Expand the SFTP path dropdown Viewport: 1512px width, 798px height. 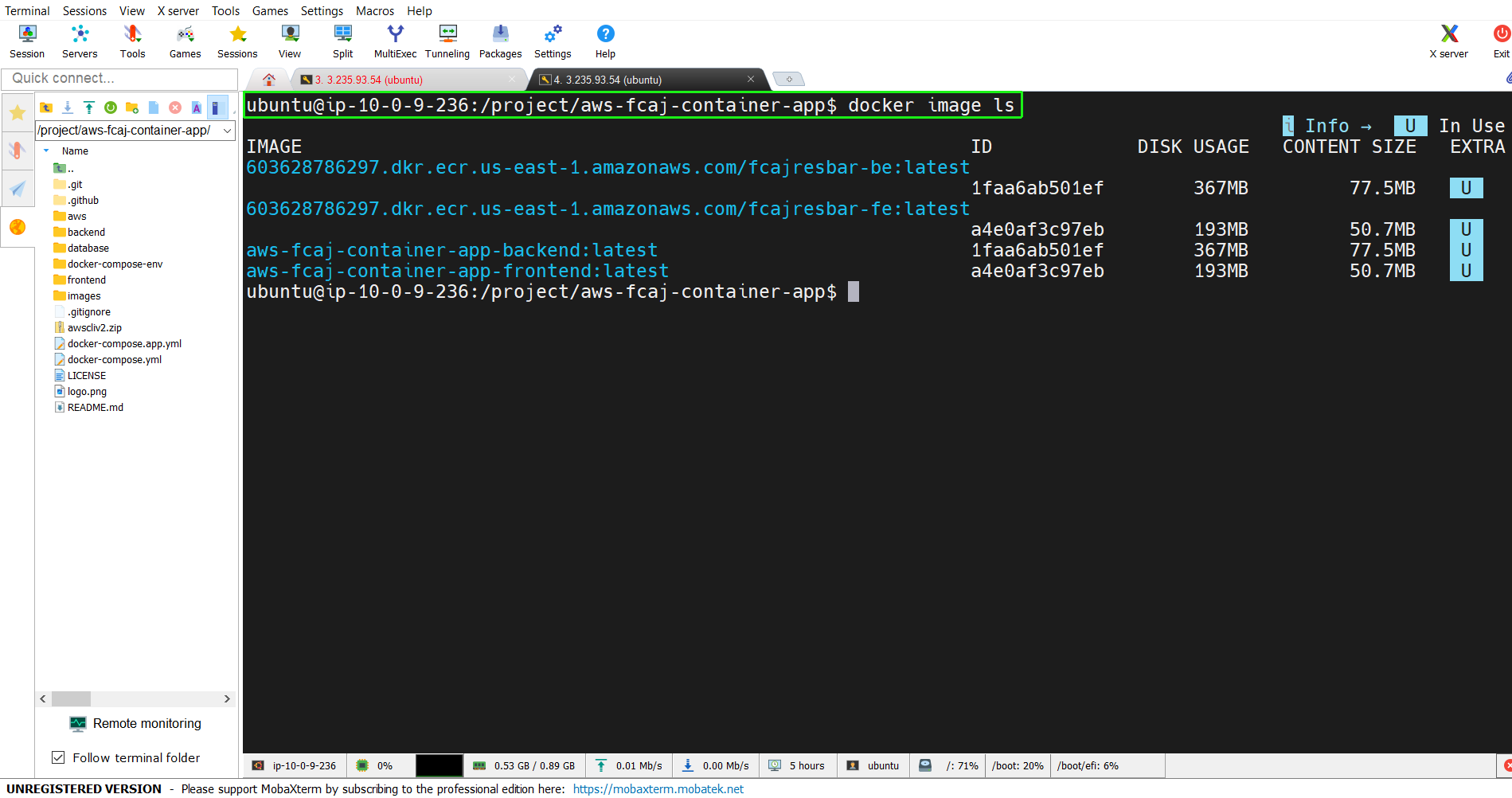click(x=227, y=131)
